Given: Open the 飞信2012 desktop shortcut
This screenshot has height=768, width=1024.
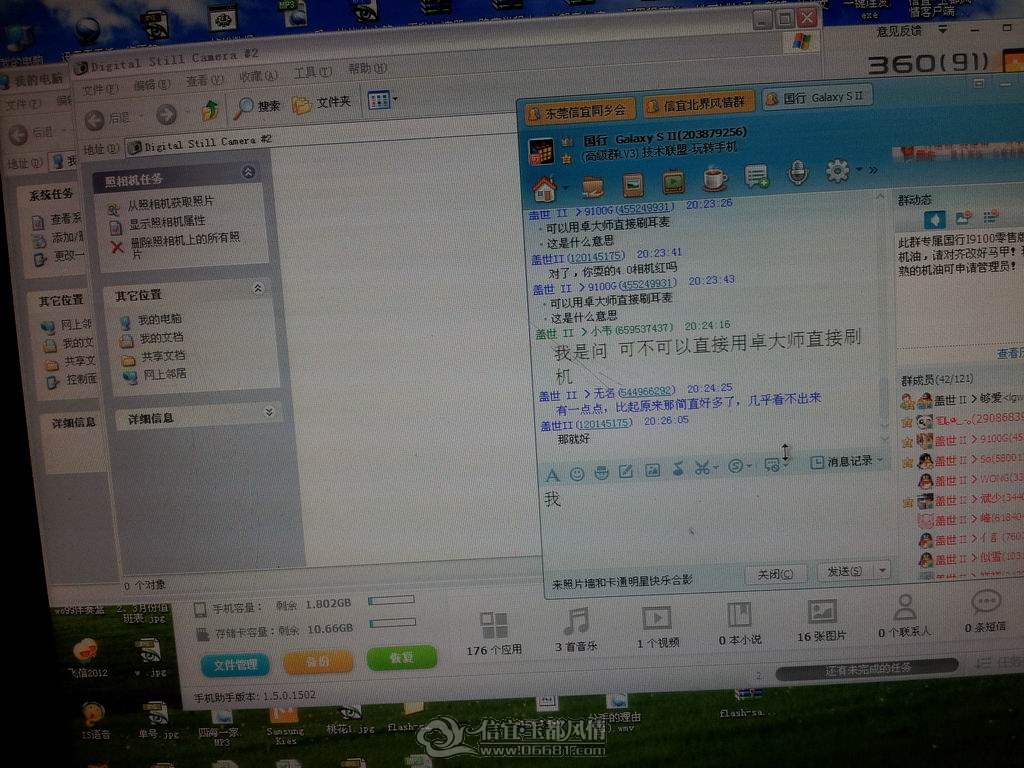Looking at the screenshot, I should (86, 657).
